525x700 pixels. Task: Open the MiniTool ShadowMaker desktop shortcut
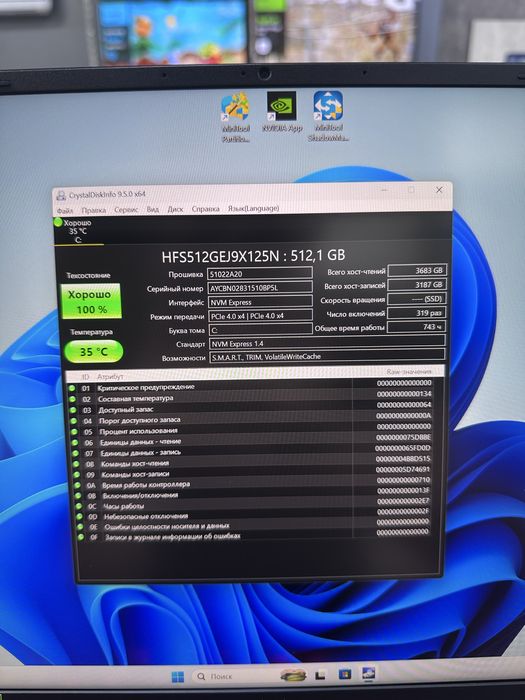pos(328,116)
